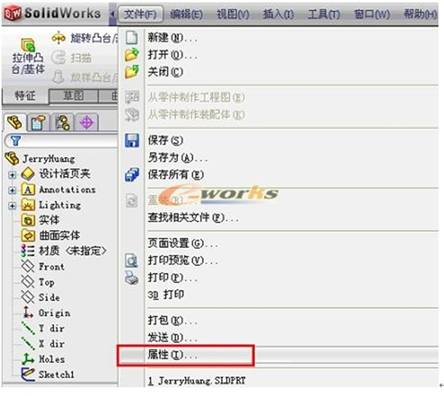Image resolution: width=444 pixels, height=396 pixels.
Task: Click the 放样凸台 loft icon
Action: pyautogui.click(x=59, y=77)
